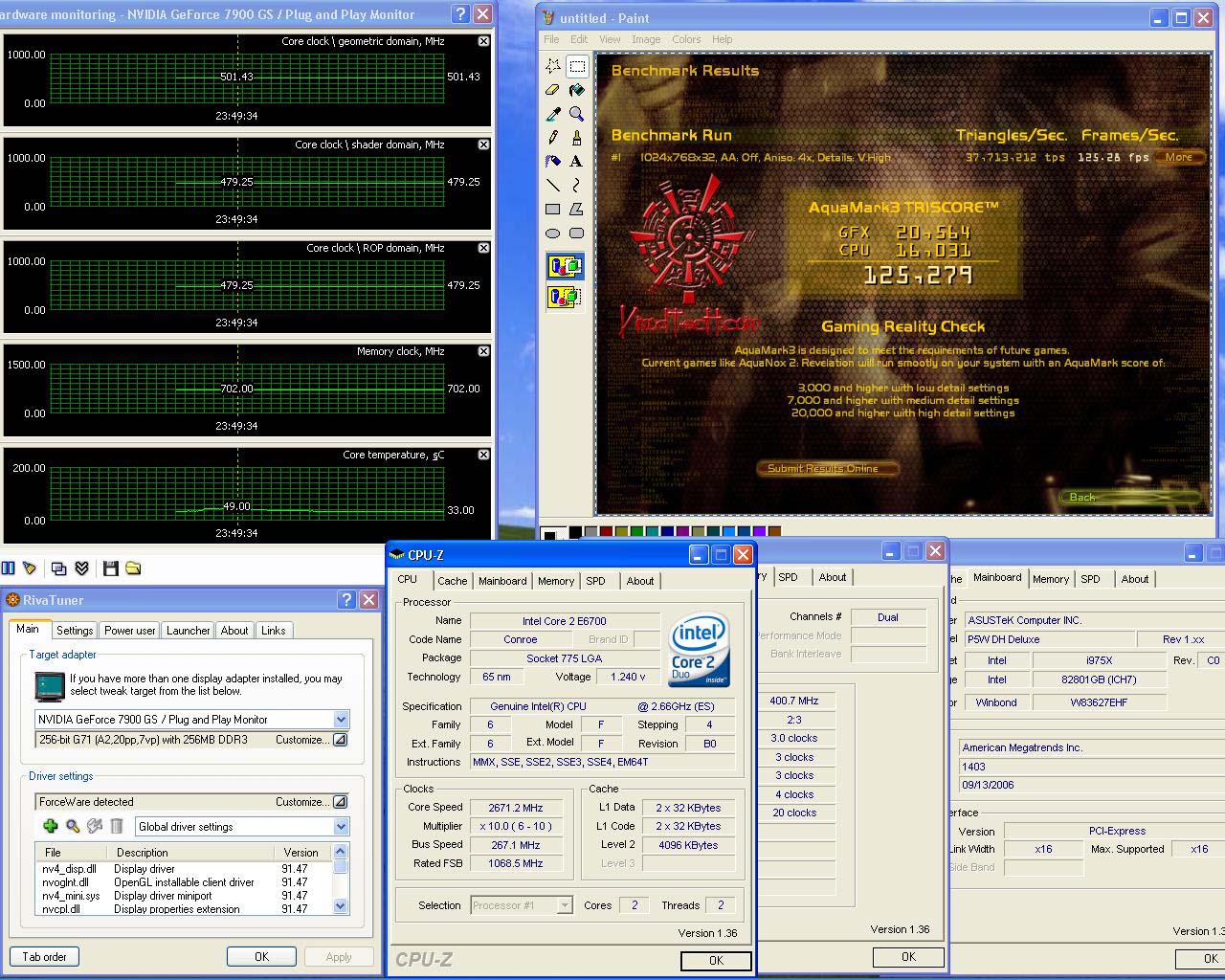The width and height of the screenshot is (1225, 980).
Task: Switch to the Cache tab in front CPU-Z window
Action: click(453, 581)
